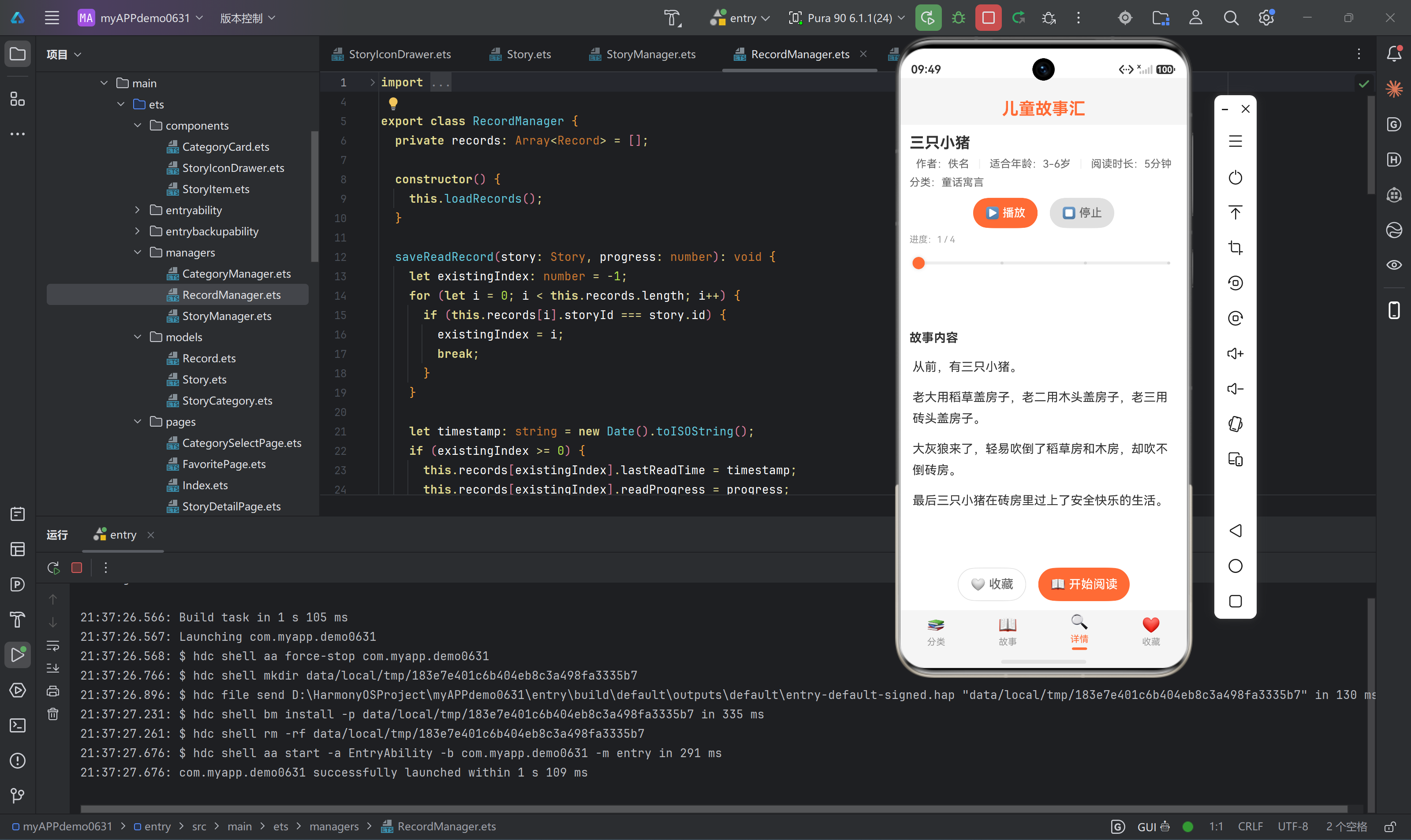Tap emulator recent apps square button

1235,601
